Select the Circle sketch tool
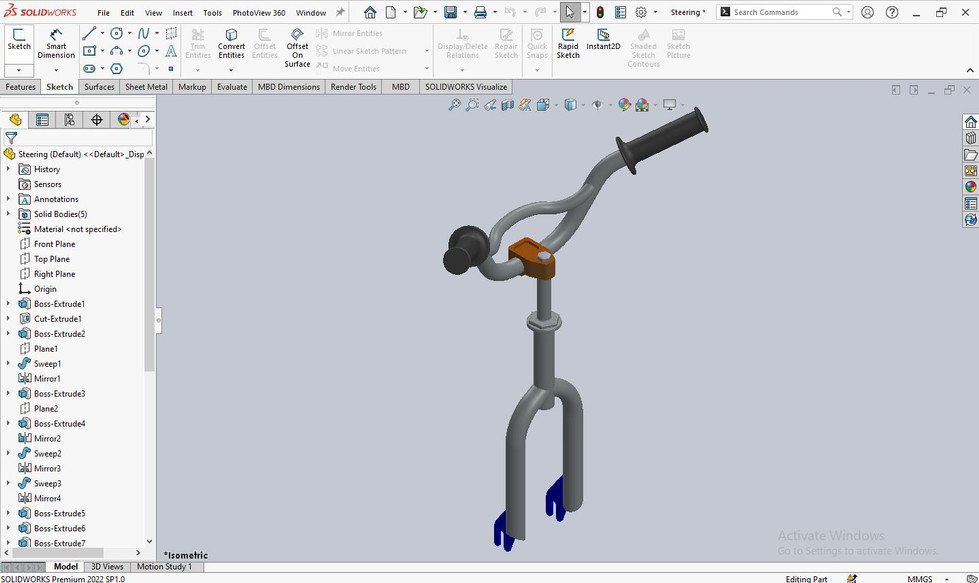Image resolution: width=979 pixels, height=583 pixels. (x=117, y=33)
